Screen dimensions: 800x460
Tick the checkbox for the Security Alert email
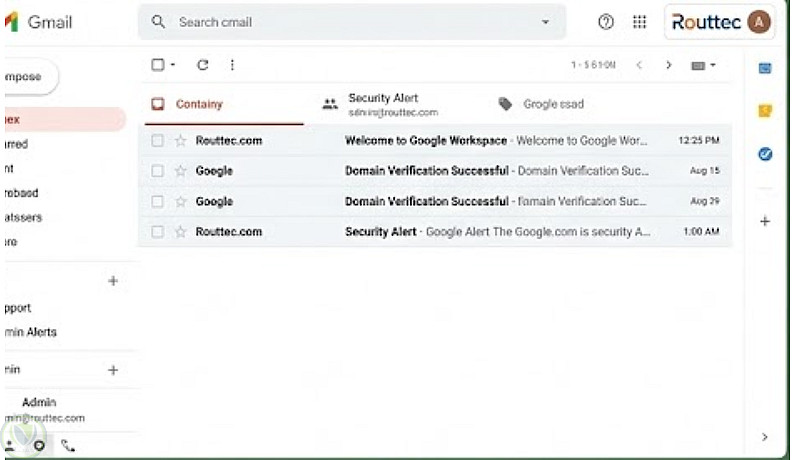tap(158, 232)
